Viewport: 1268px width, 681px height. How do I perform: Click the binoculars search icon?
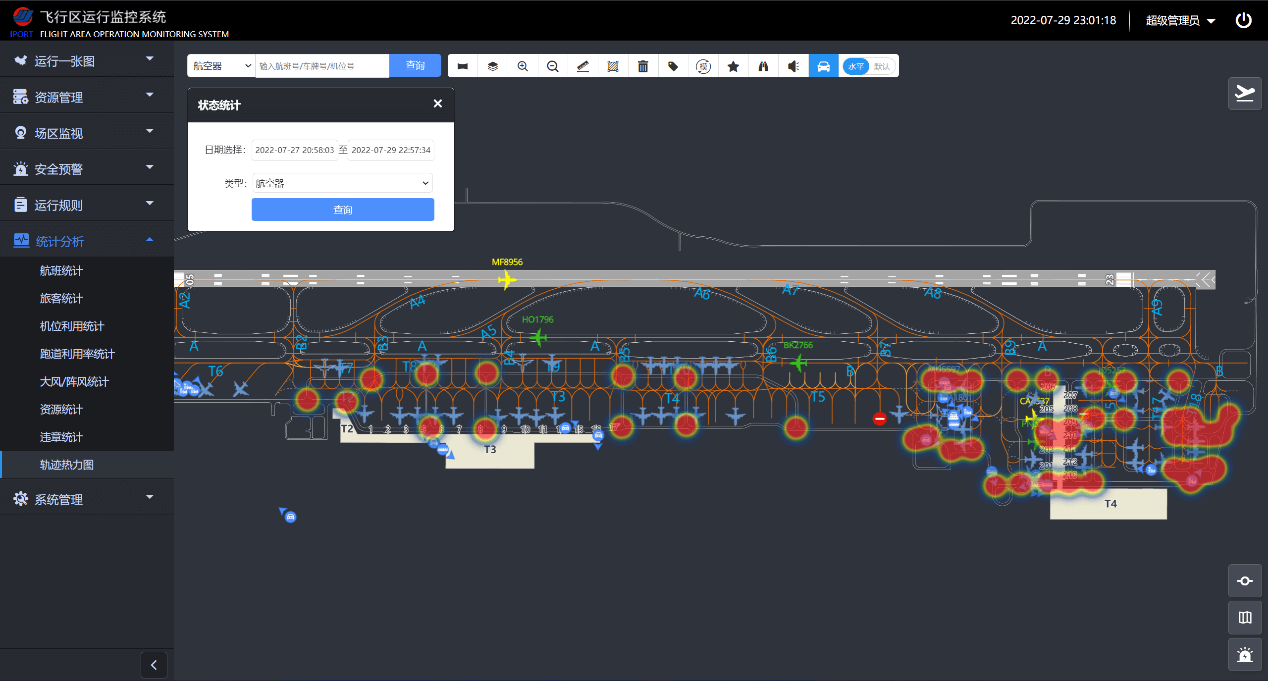pos(763,66)
